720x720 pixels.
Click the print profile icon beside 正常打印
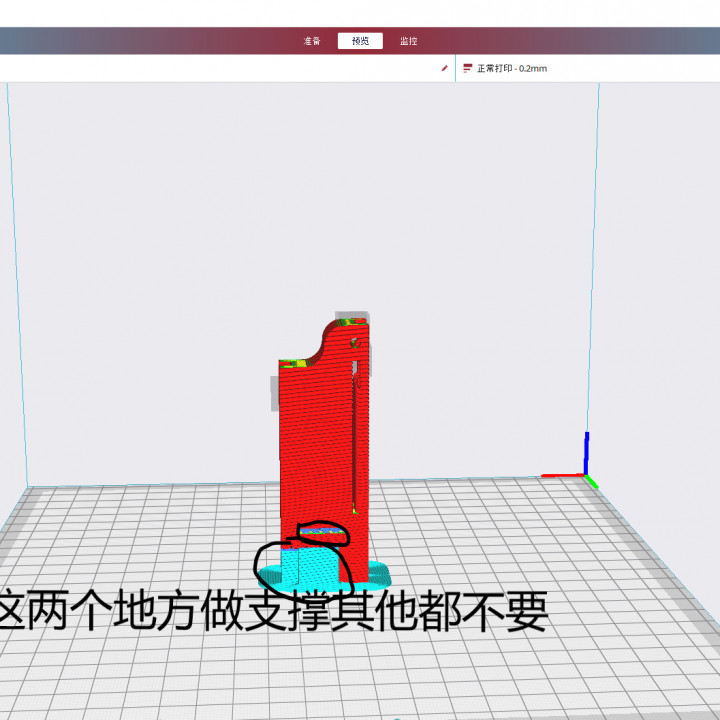467,68
